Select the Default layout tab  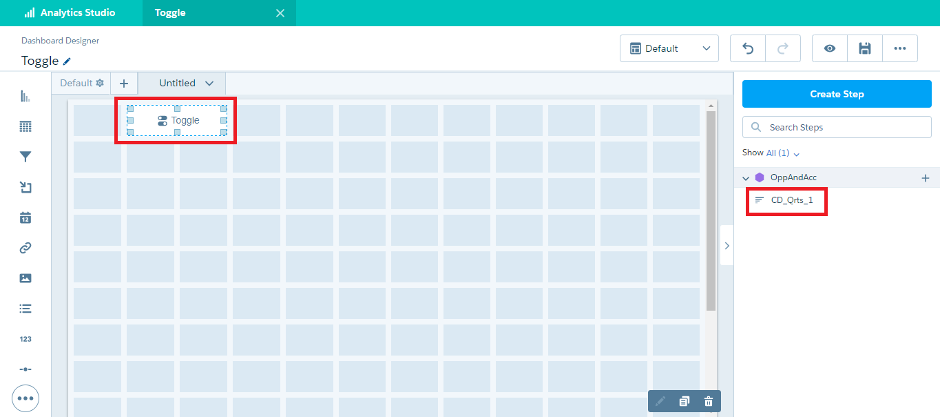82,83
